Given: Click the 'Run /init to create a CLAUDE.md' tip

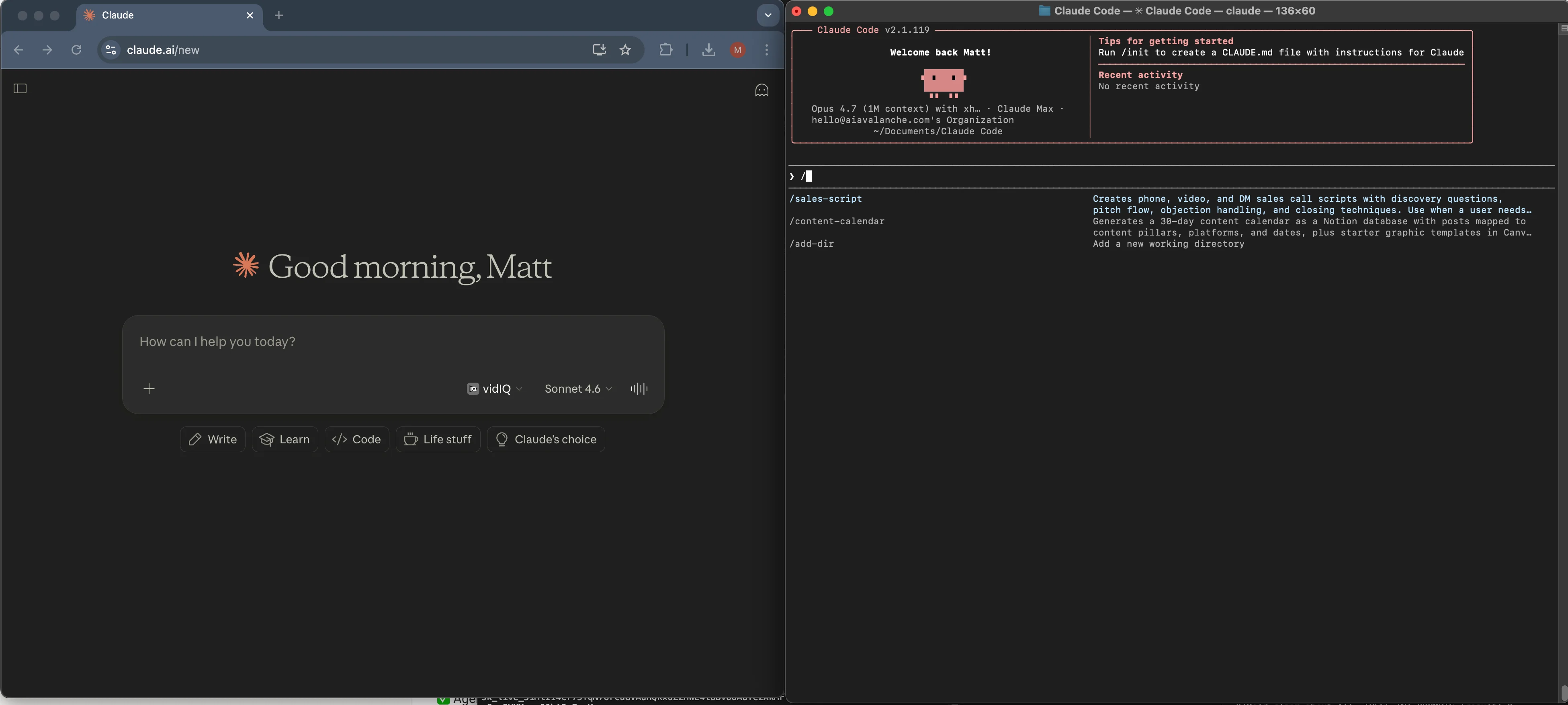Looking at the screenshot, I should [x=1281, y=52].
